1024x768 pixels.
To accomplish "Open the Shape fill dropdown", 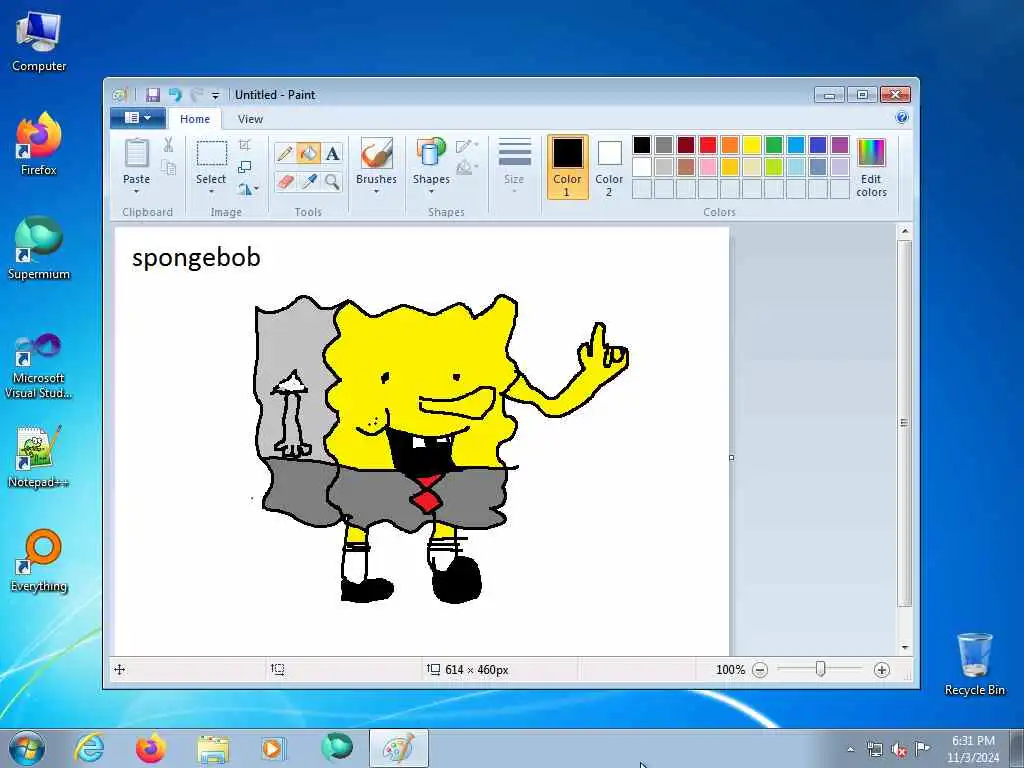I will pos(467,168).
